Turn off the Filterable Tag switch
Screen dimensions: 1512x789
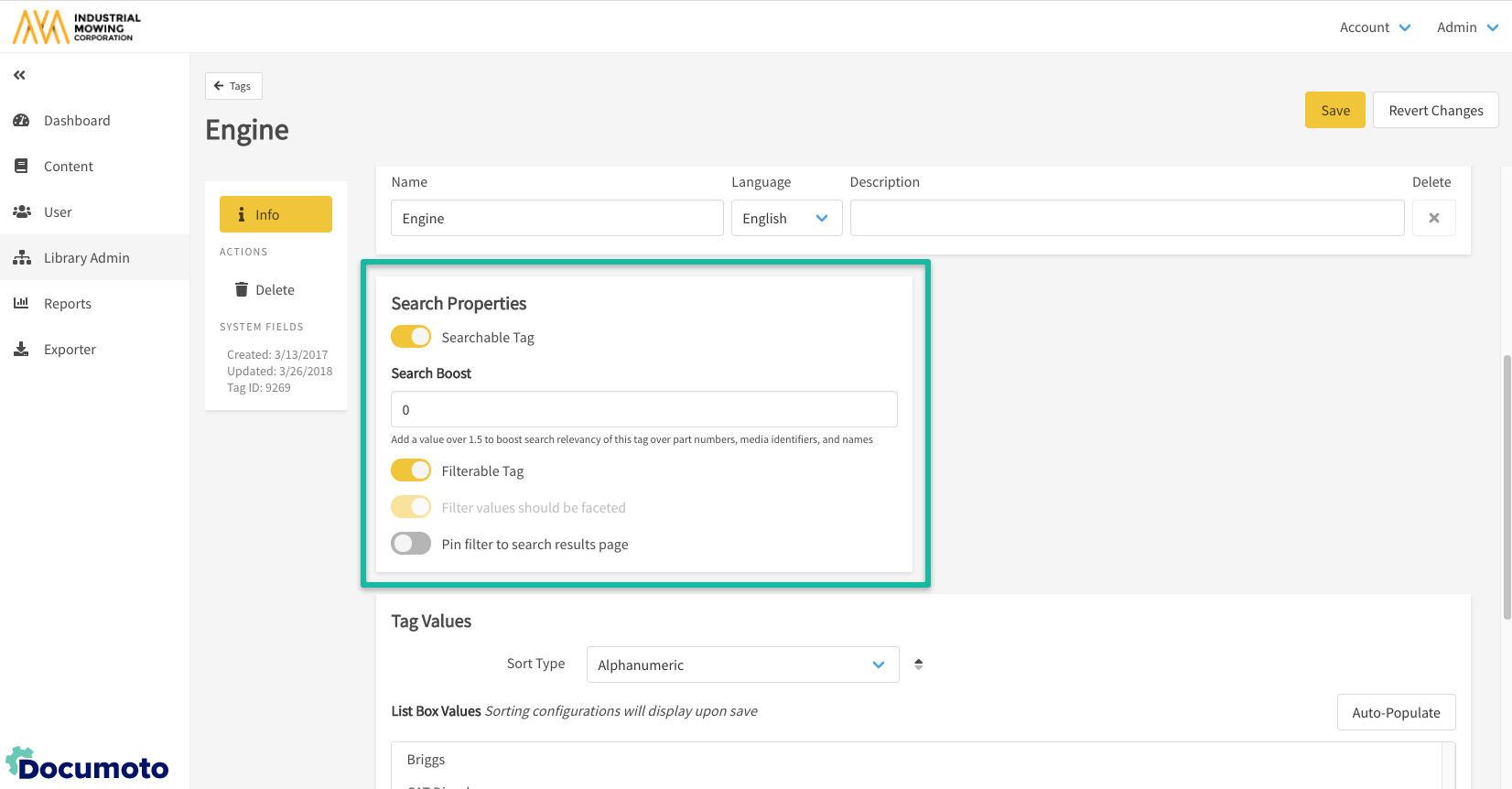point(411,470)
